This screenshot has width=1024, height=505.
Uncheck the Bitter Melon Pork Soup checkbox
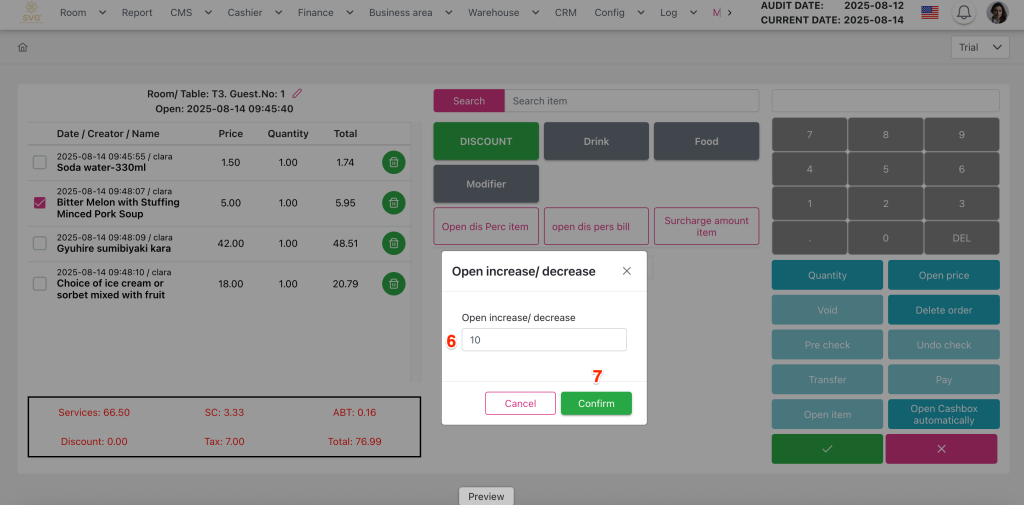40,202
